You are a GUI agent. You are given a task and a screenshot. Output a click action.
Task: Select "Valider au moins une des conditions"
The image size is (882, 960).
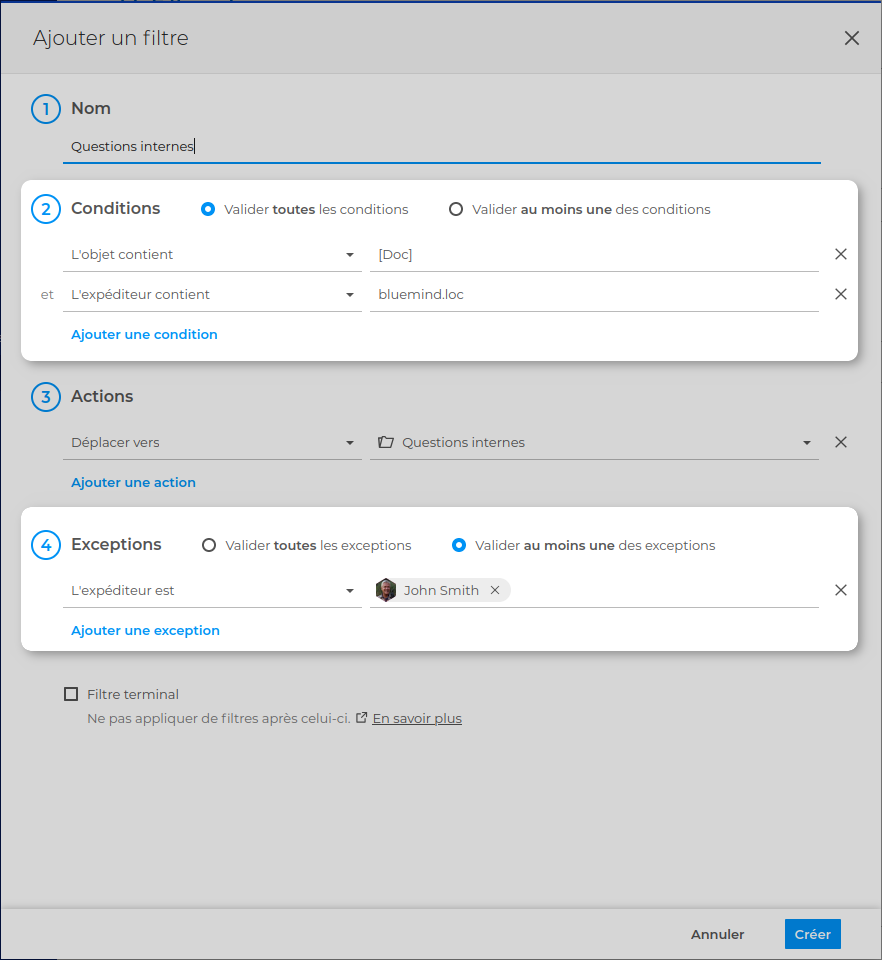coord(456,209)
